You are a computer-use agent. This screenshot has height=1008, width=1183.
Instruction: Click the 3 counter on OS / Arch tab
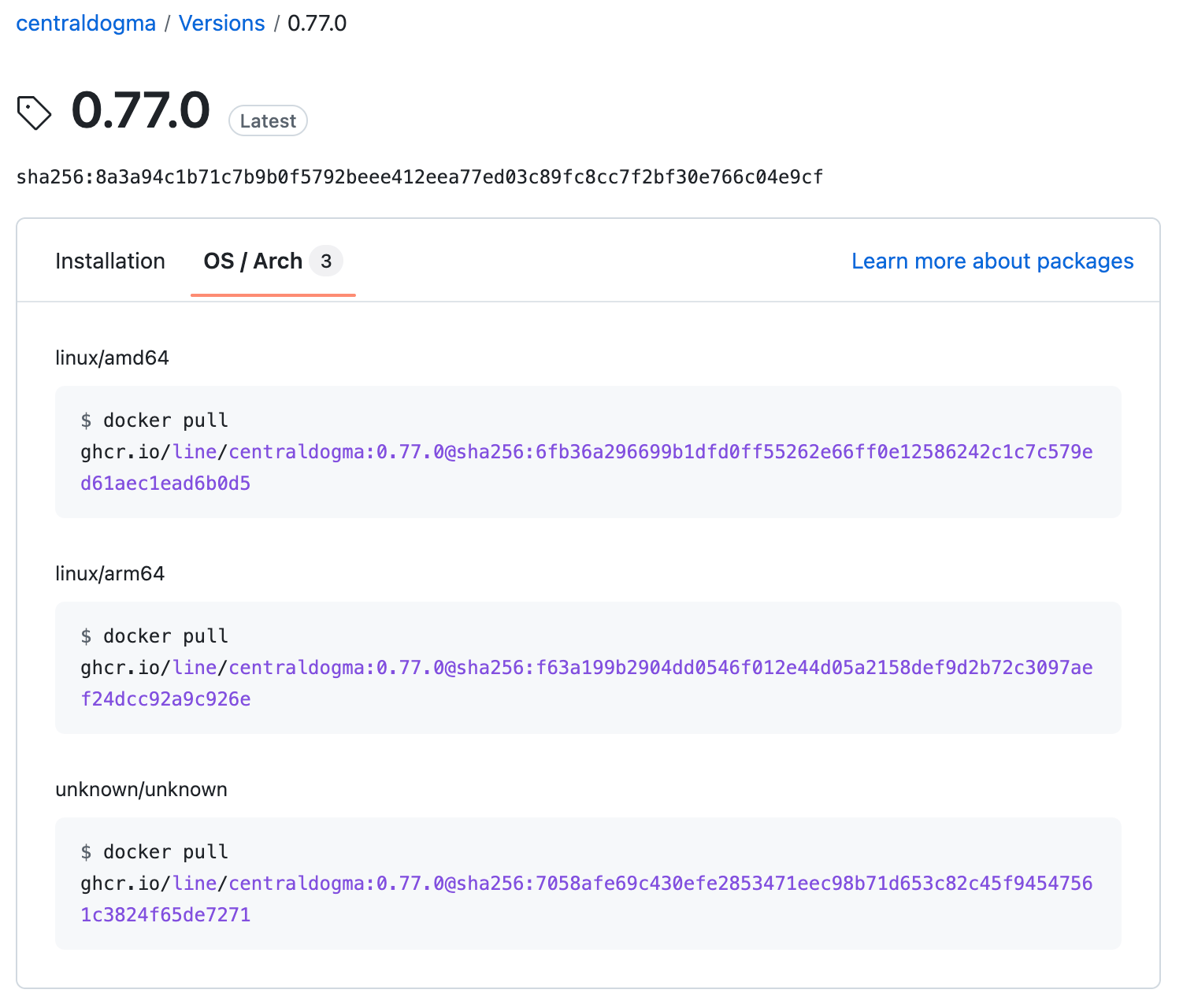coord(325,261)
